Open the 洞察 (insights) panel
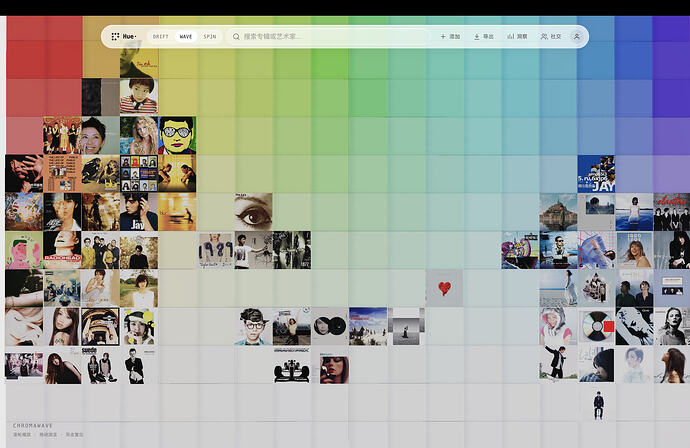This screenshot has width=690, height=448. pyautogui.click(x=517, y=37)
